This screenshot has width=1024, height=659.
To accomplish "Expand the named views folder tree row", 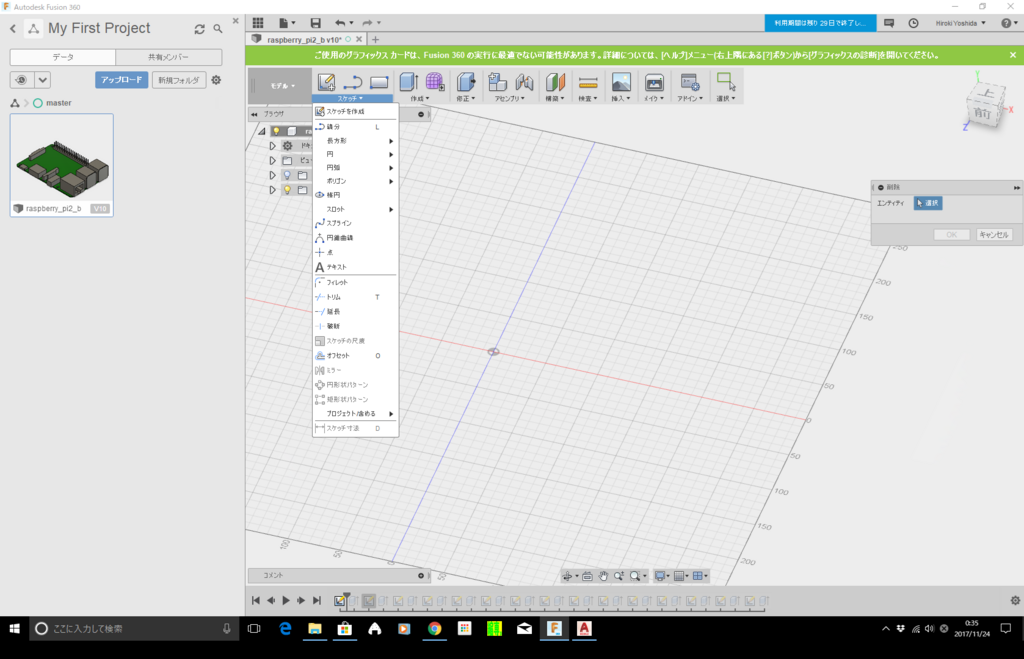I will pyautogui.click(x=272, y=160).
